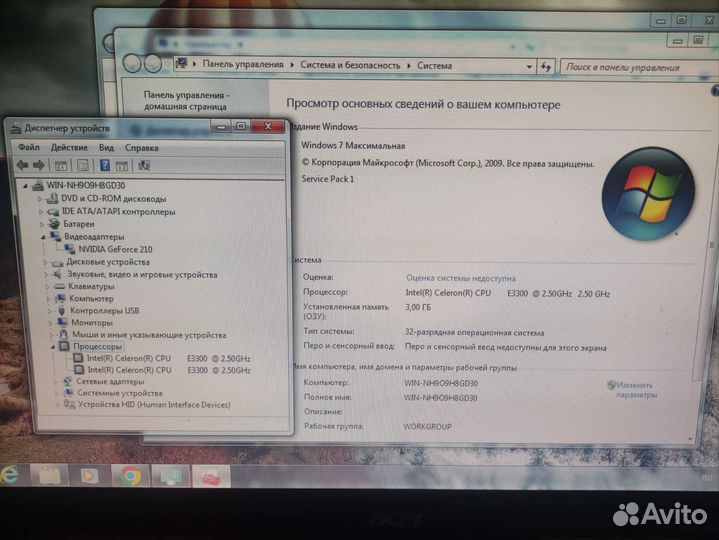Collapse the WIN-NH9O9H8GD30 root node

pos(26,186)
